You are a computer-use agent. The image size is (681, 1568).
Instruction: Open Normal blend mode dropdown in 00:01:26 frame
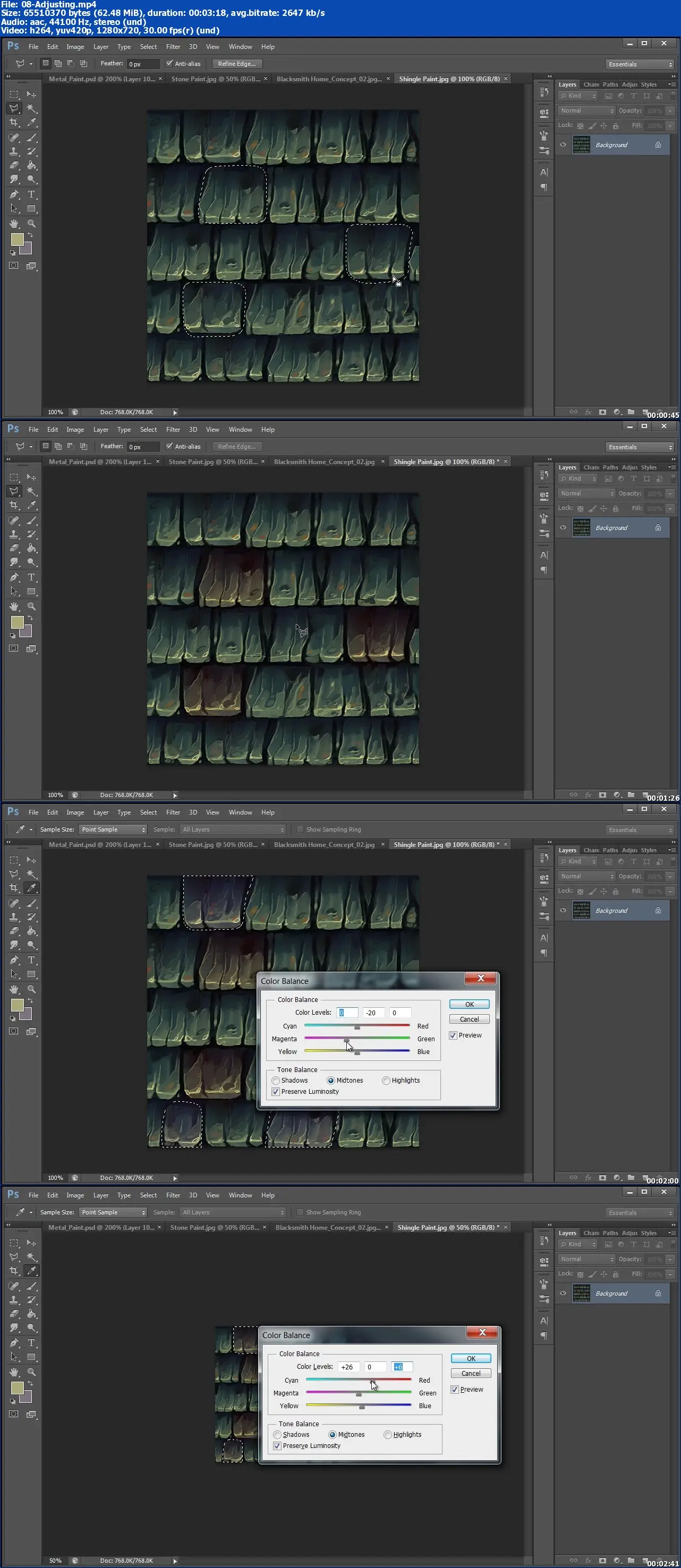pos(586,494)
